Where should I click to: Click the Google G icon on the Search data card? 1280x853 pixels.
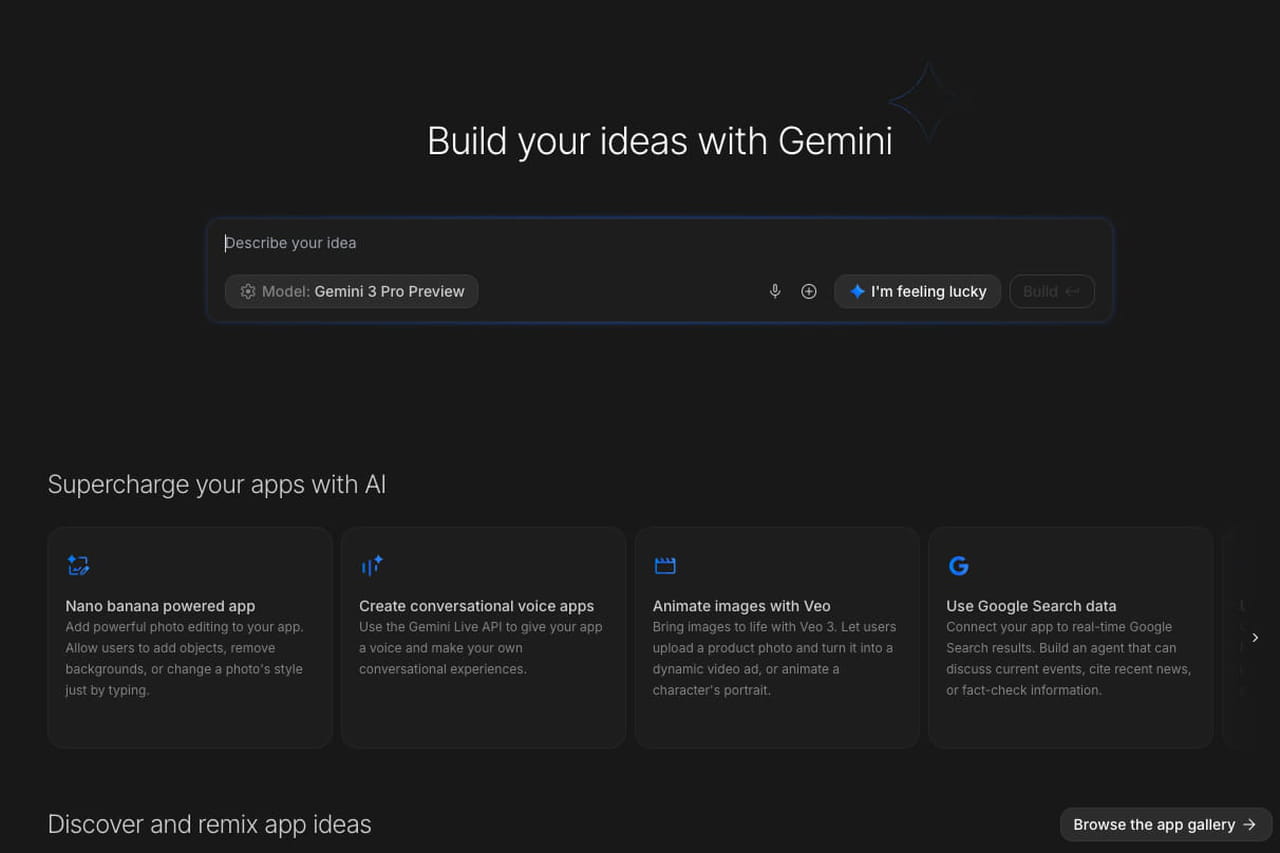click(958, 565)
